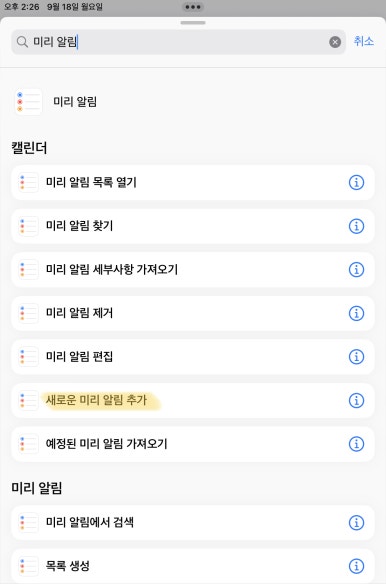The height and width of the screenshot is (584, 386).
Task: Choose the 새로운 미리 알림 추가 action
Action: [193, 400]
